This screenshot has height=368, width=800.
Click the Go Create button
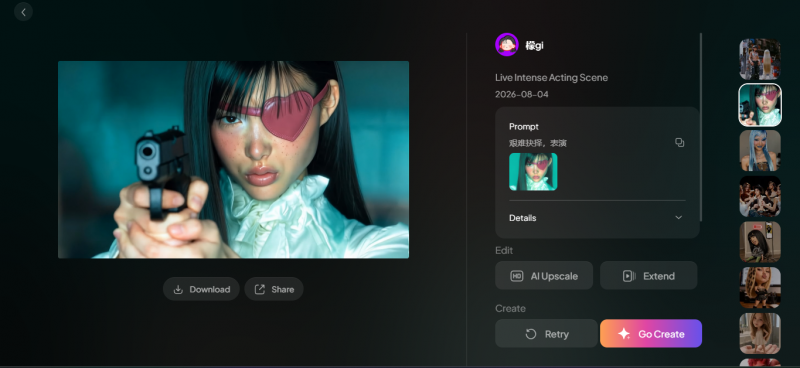[x=651, y=334]
